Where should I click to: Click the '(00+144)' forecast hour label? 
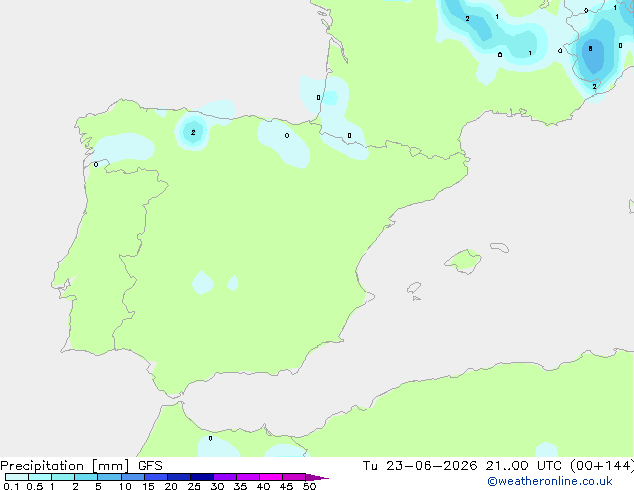click(602, 466)
